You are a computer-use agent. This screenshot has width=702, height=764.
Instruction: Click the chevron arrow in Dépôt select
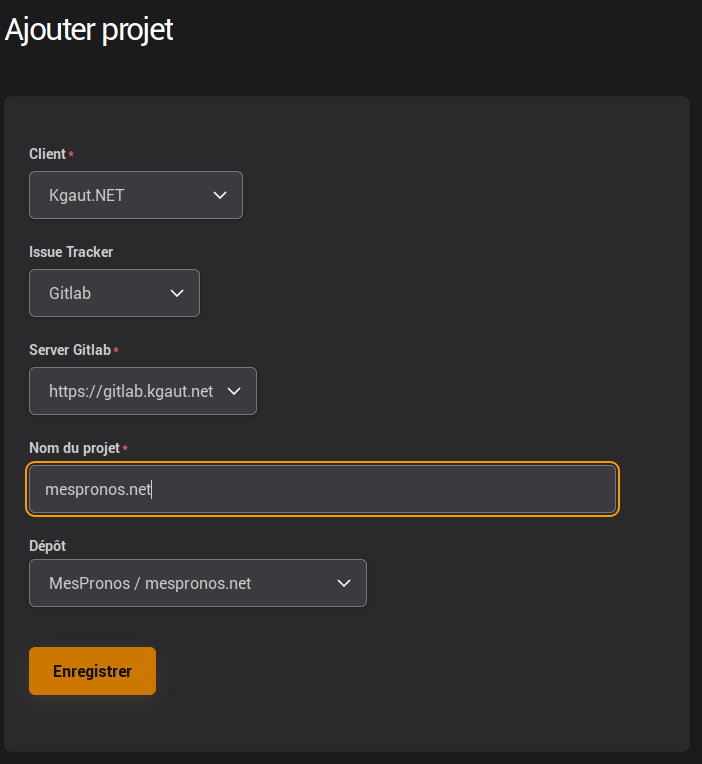pos(344,583)
